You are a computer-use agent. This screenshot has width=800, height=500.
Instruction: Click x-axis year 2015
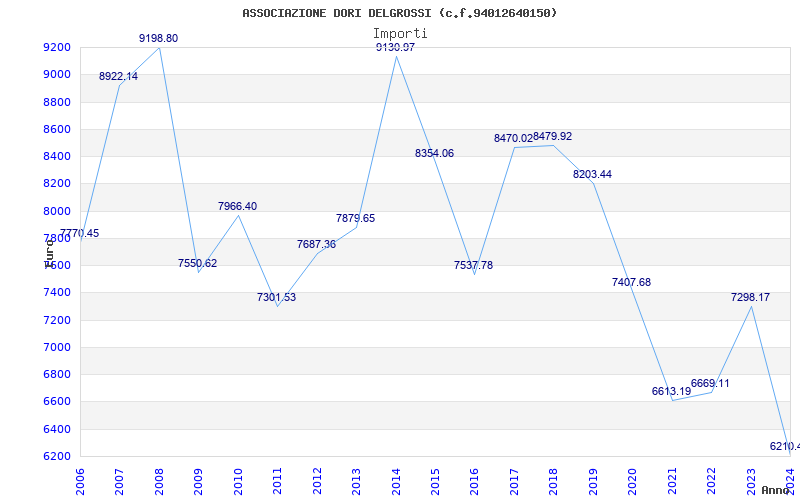436,482
